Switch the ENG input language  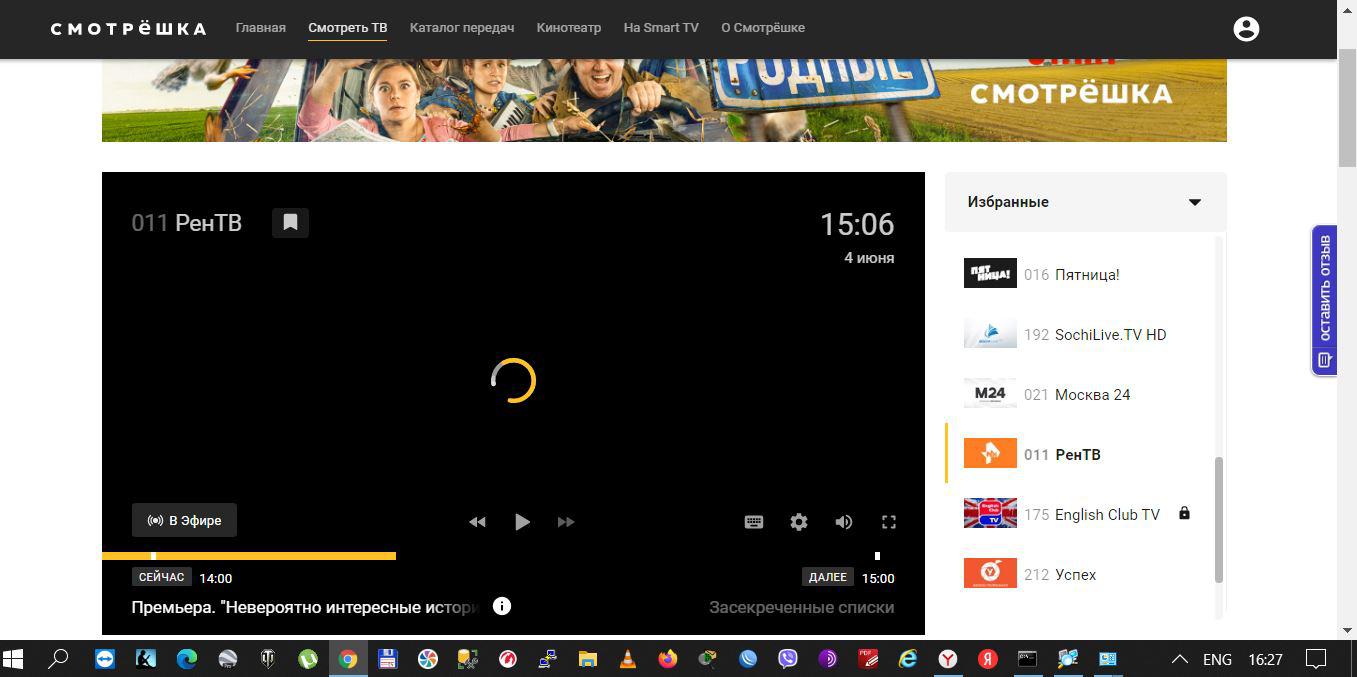tap(1217, 659)
